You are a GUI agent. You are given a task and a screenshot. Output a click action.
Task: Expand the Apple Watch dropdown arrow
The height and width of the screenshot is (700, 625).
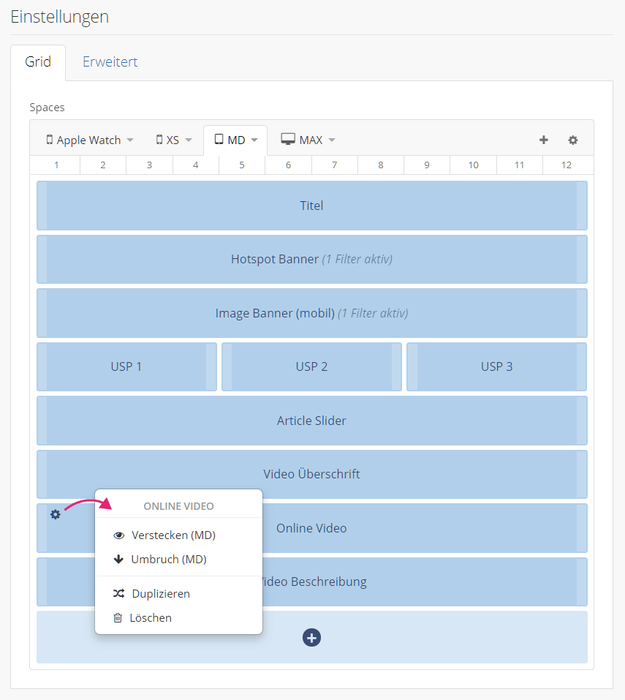tap(130, 140)
